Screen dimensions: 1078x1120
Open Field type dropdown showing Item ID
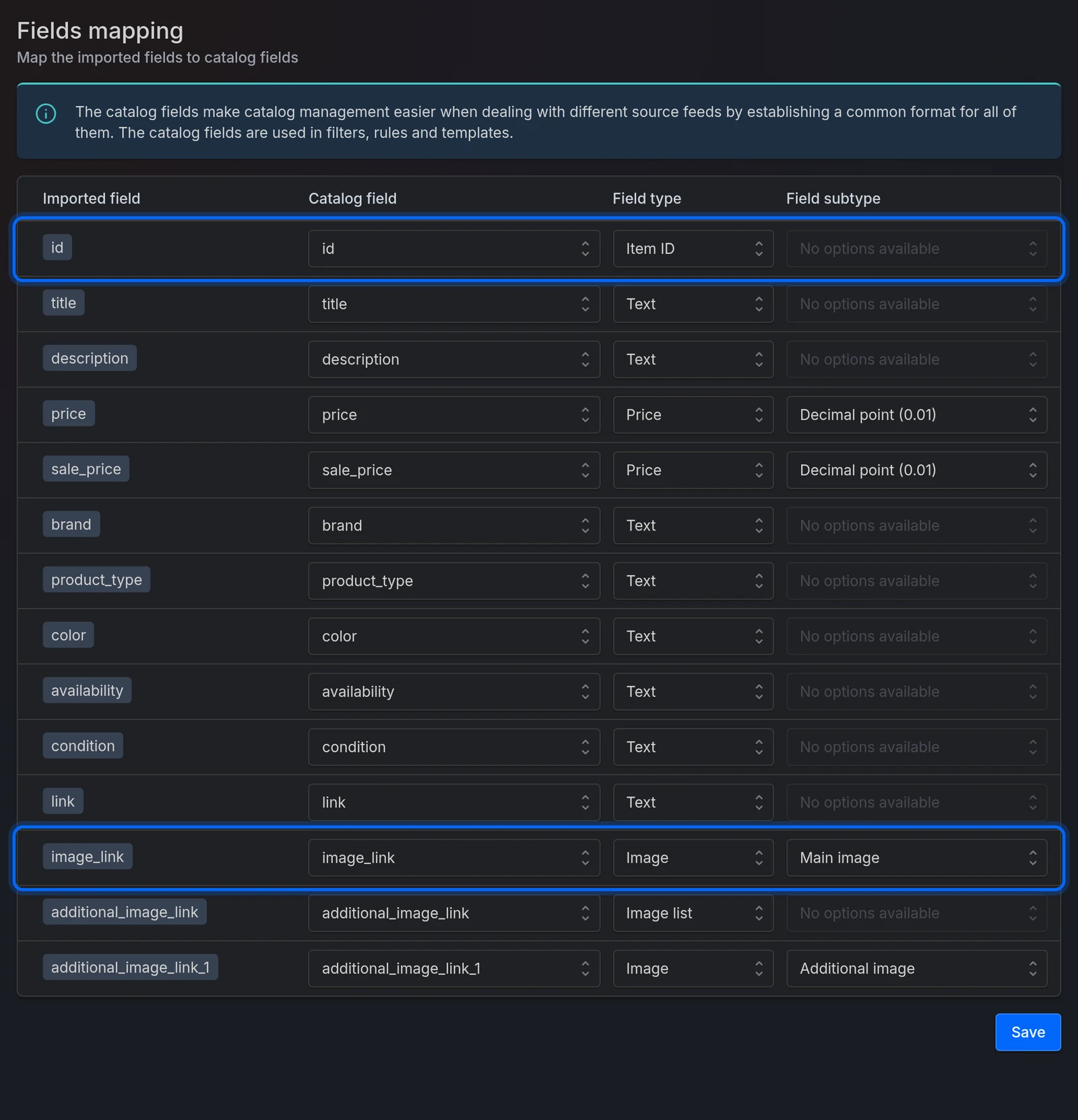(693, 249)
